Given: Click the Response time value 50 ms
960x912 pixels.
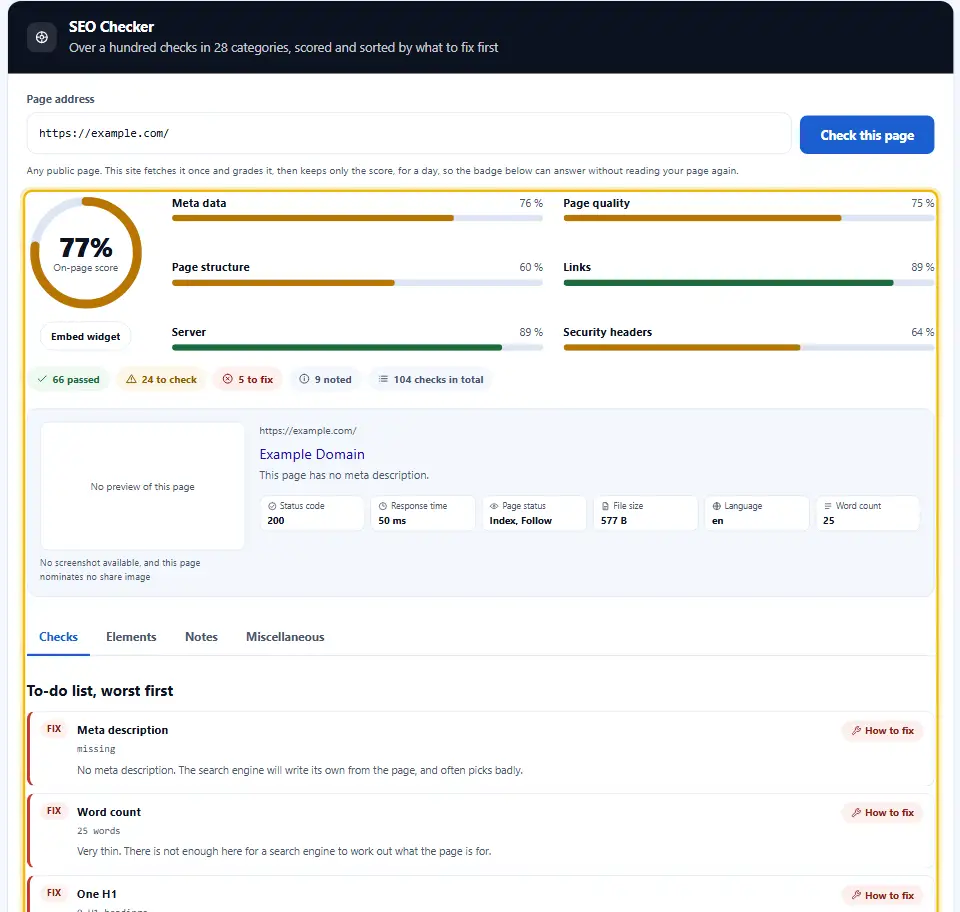Looking at the screenshot, I should coord(392,521).
